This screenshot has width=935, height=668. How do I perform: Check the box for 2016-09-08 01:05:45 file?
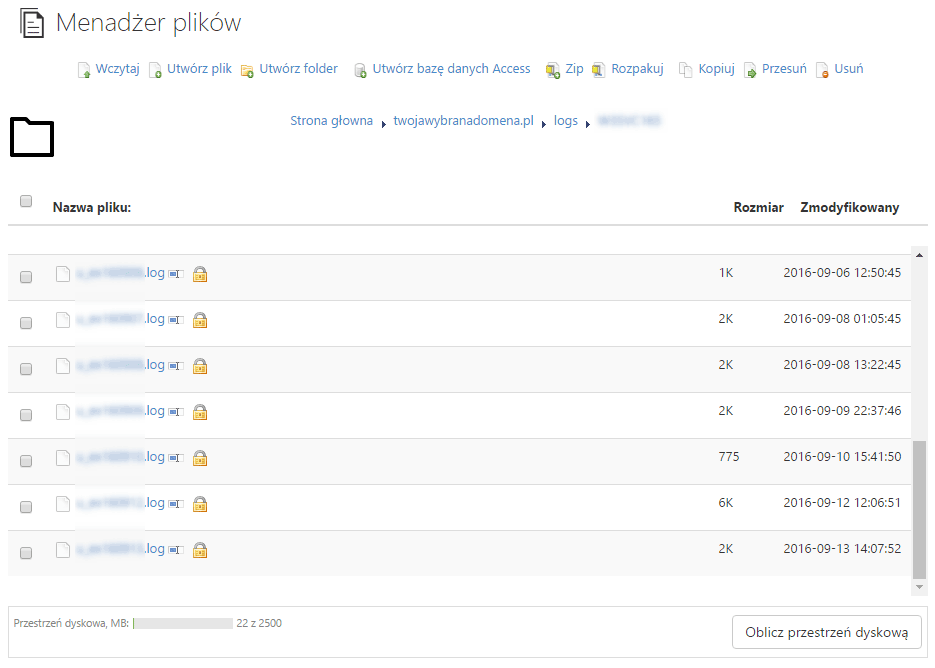(26, 323)
